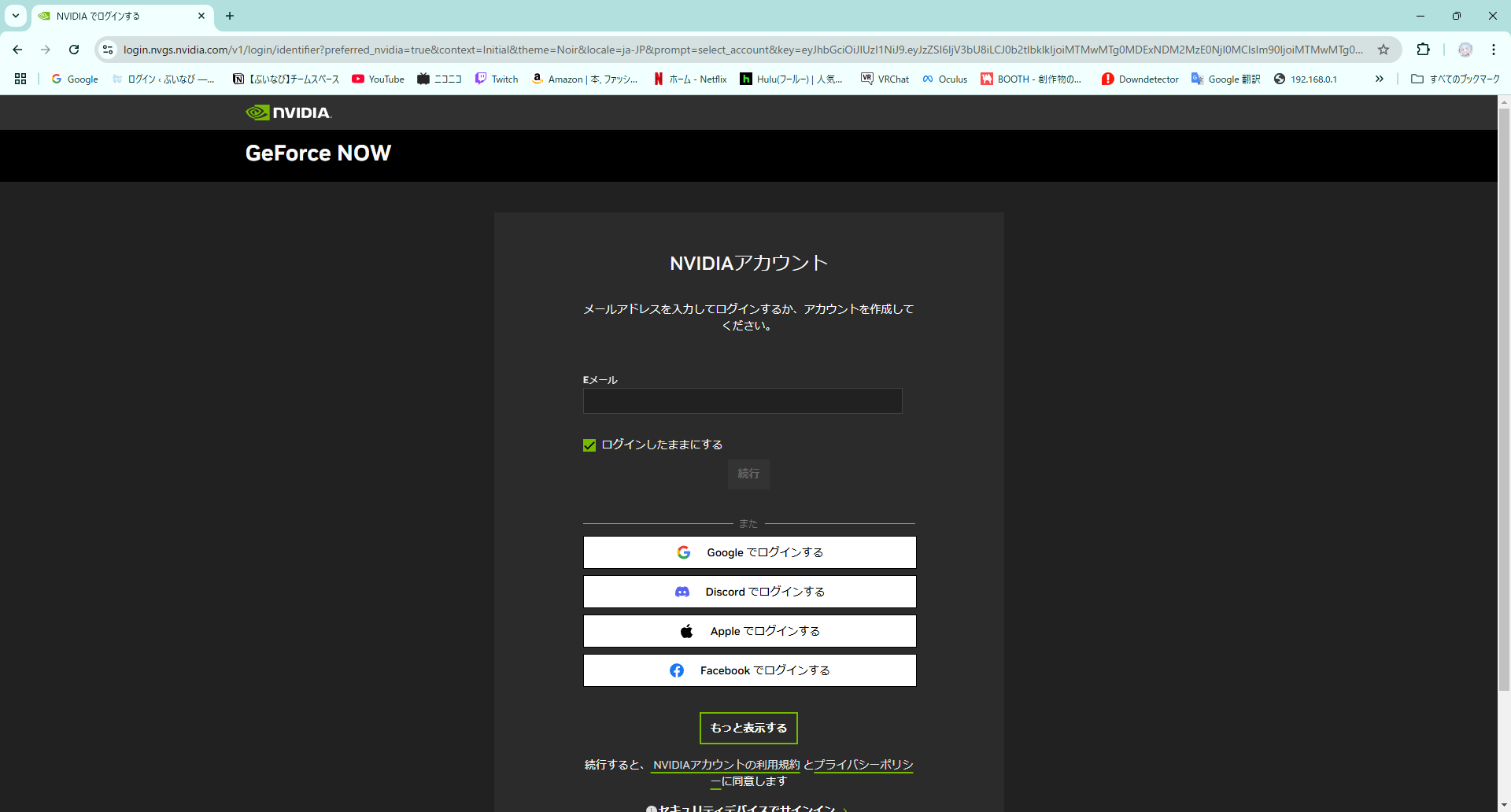
Task: Open the VRChat bookmark
Action: point(885,79)
